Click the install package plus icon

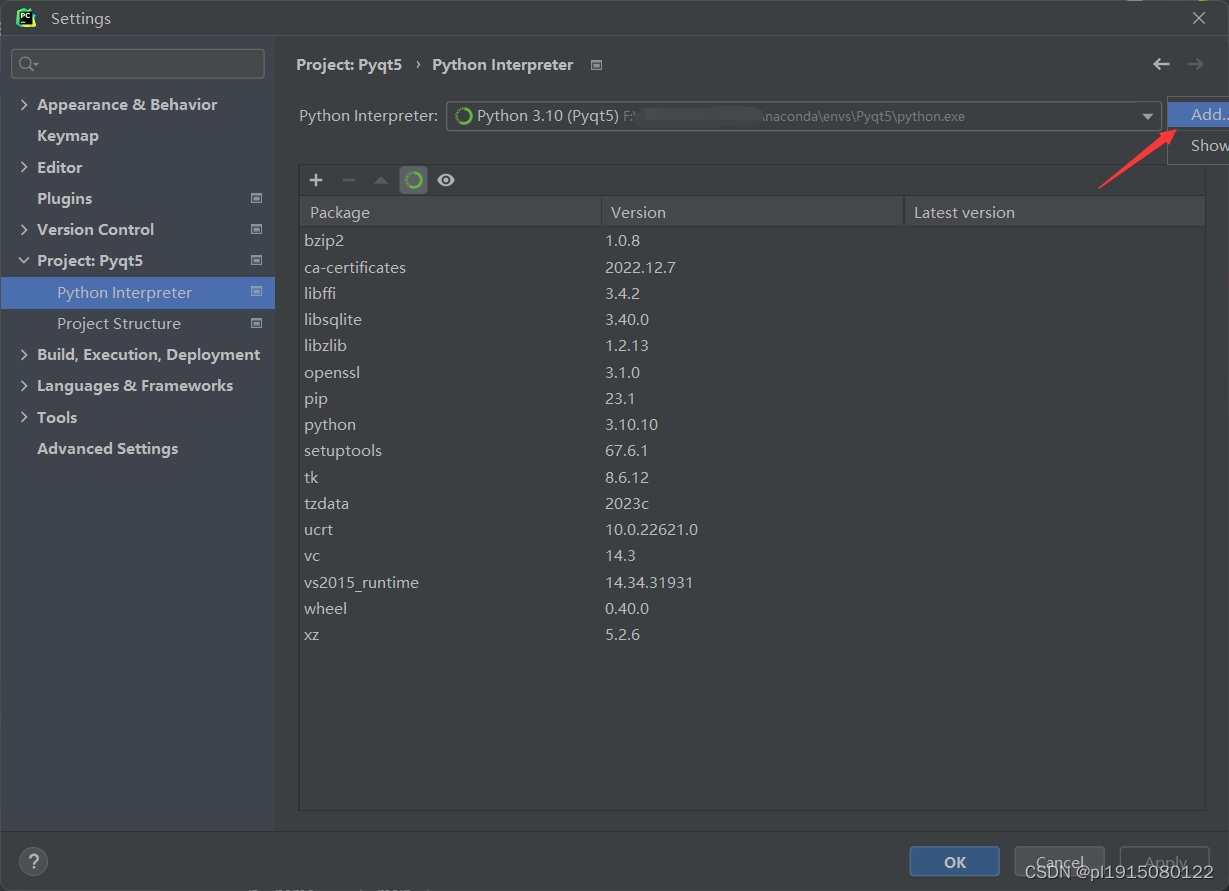tap(316, 180)
